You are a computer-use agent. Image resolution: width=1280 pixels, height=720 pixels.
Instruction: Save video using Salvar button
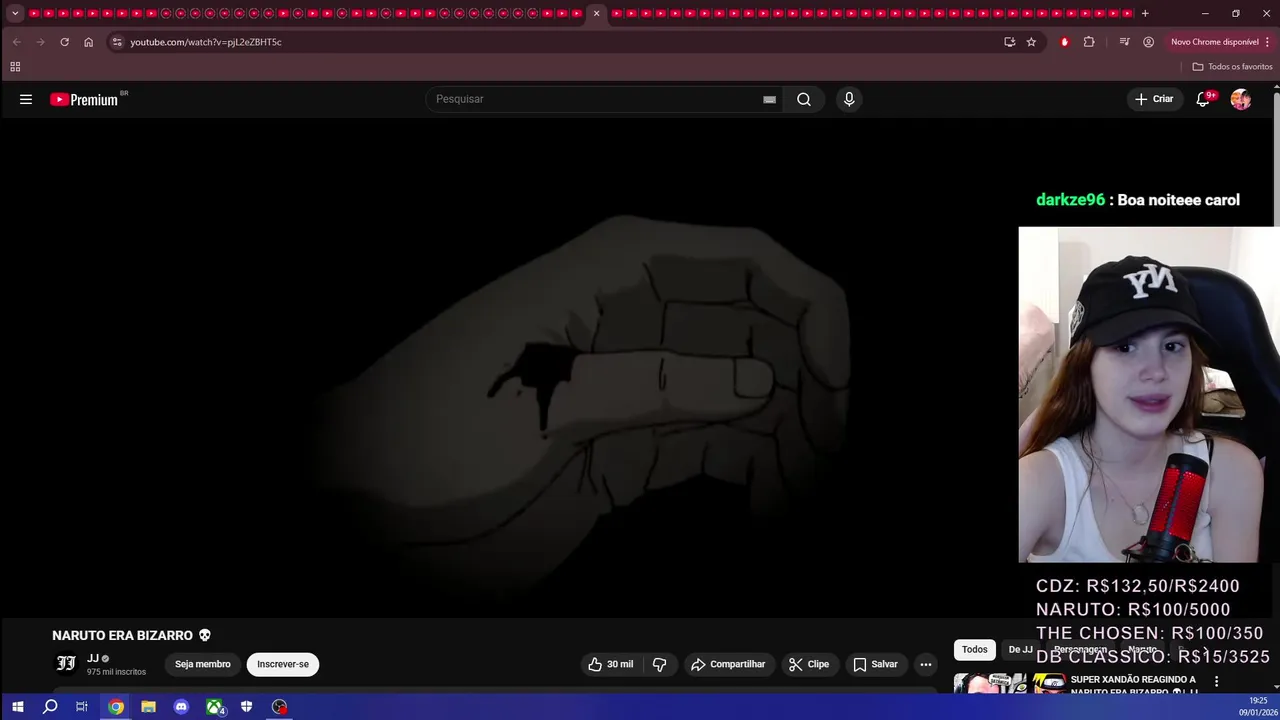[876, 664]
